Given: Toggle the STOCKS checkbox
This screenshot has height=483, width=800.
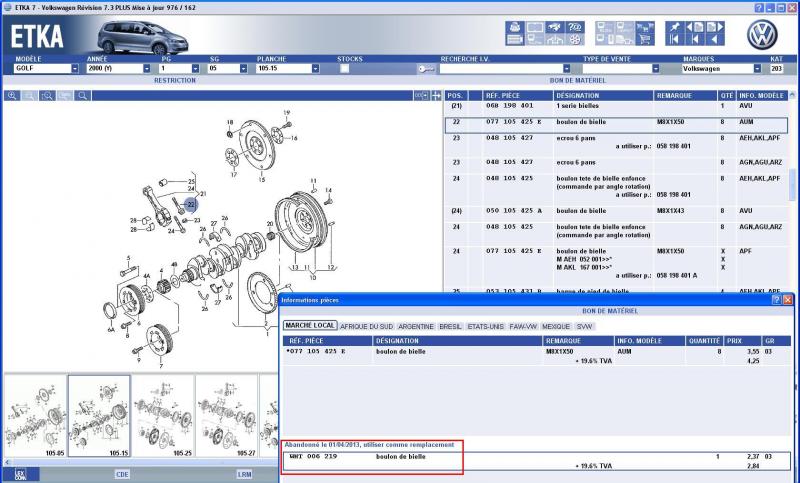Looking at the screenshot, I should click(x=344, y=68).
